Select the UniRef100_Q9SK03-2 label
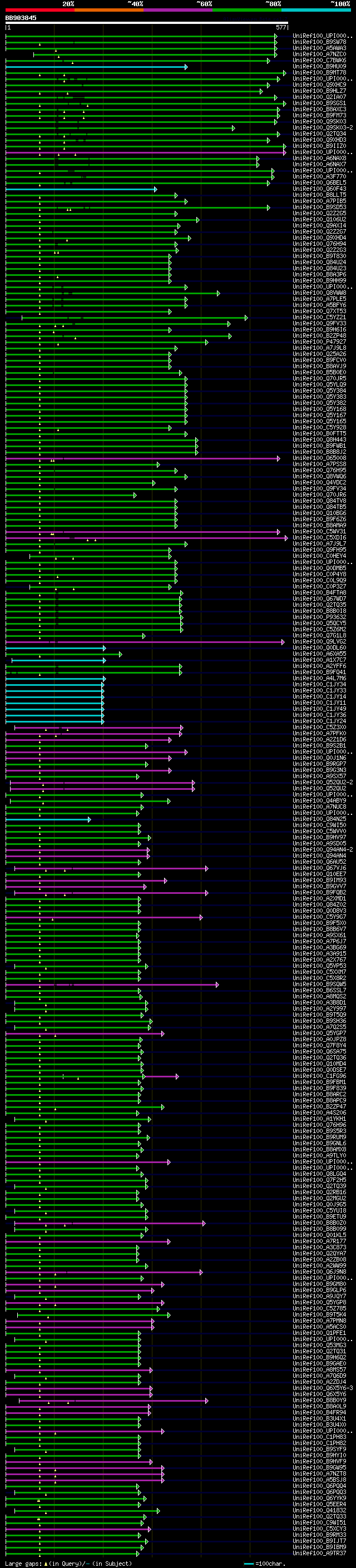This screenshot has width=356, height=1568. click(x=323, y=127)
